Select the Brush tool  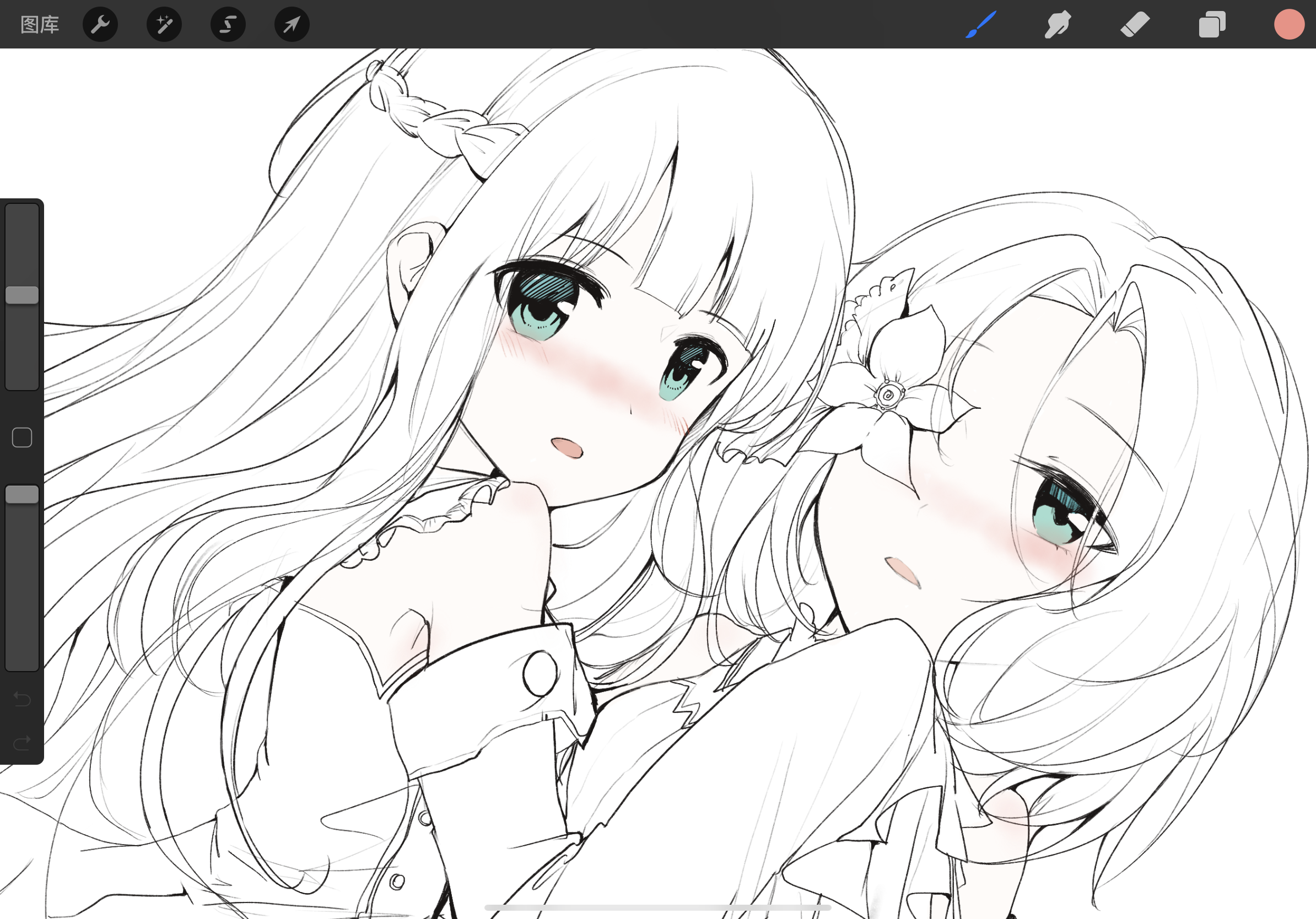point(981,25)
